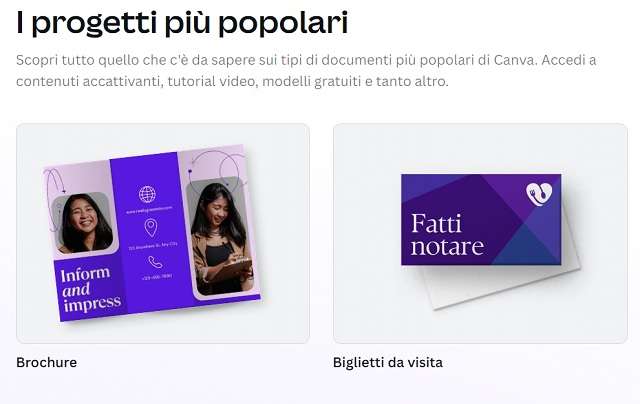Click the phone icon in brochure
The image size is (640, 404).
[155, 262]
